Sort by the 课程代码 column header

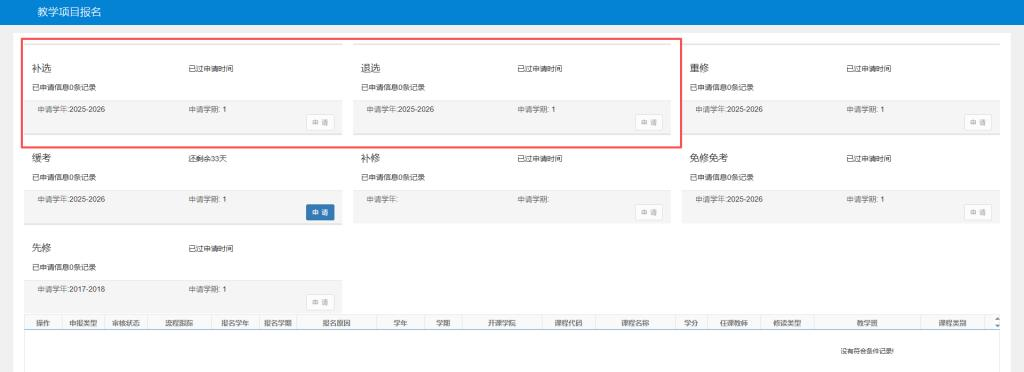[568, 322]
